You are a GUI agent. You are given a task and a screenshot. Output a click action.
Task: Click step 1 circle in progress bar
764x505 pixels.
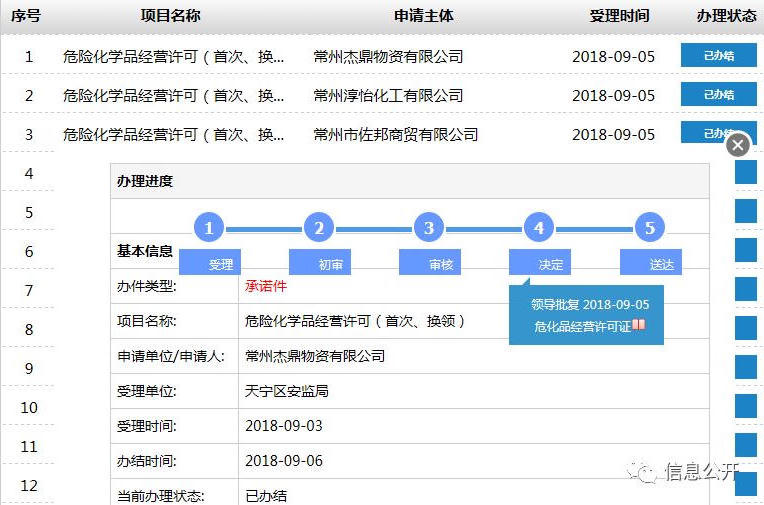click(x=209, y=228)
